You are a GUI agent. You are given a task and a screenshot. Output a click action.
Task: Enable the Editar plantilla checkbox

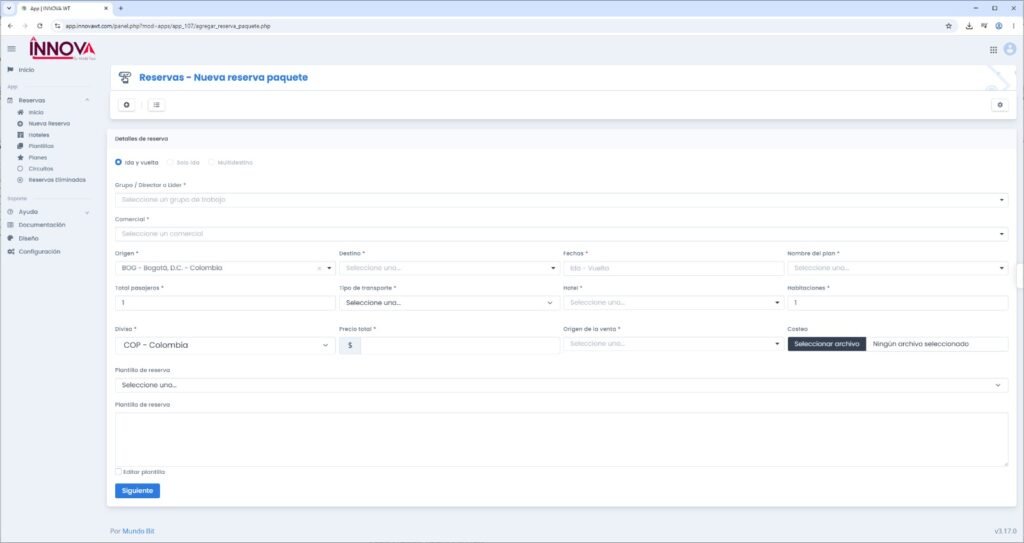pyautogui.click(x=118, y=472)
